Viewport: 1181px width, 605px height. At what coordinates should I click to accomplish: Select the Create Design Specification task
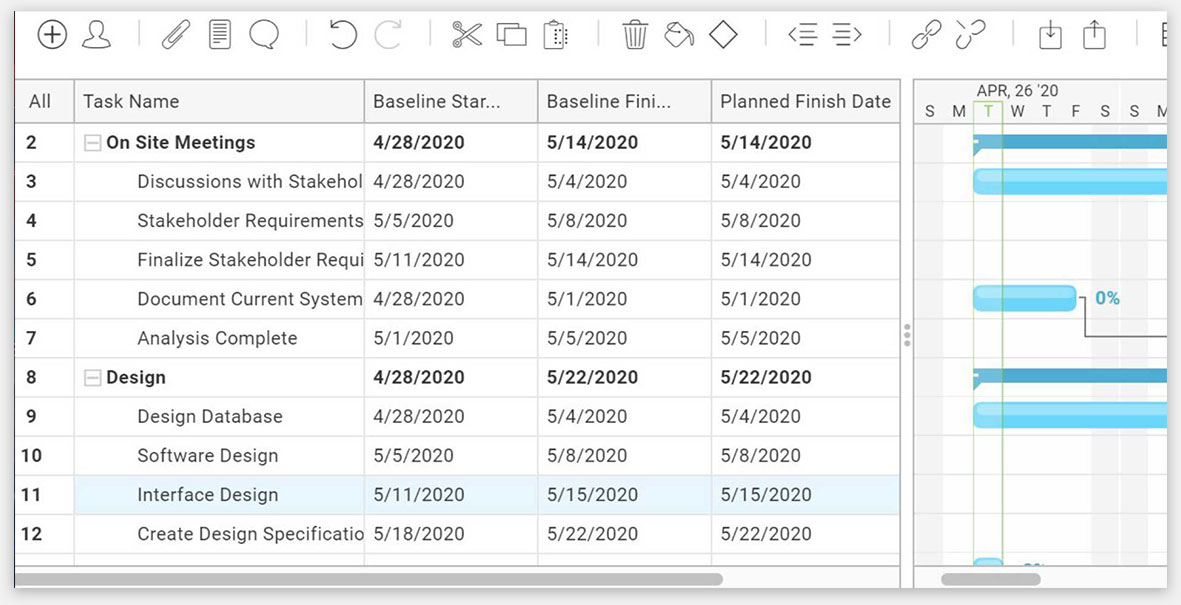(250, 534)
